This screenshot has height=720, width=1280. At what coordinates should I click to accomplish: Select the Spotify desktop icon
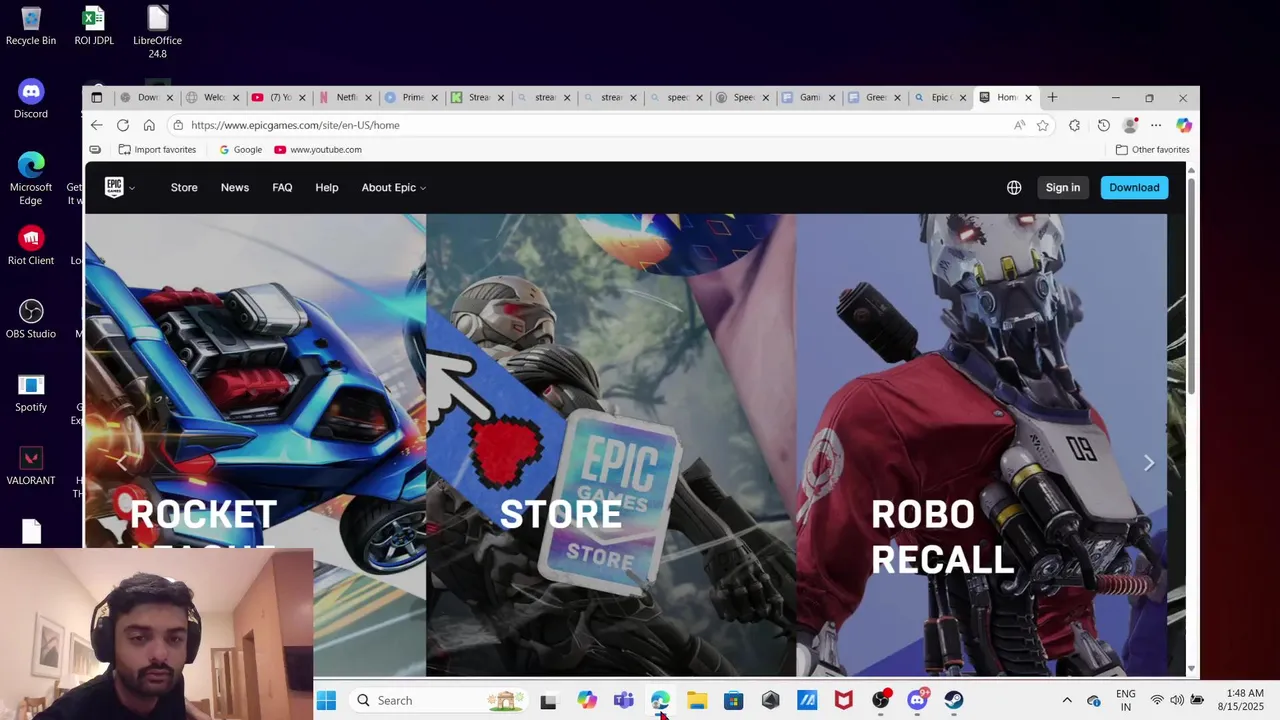click(x=31, y=392)
